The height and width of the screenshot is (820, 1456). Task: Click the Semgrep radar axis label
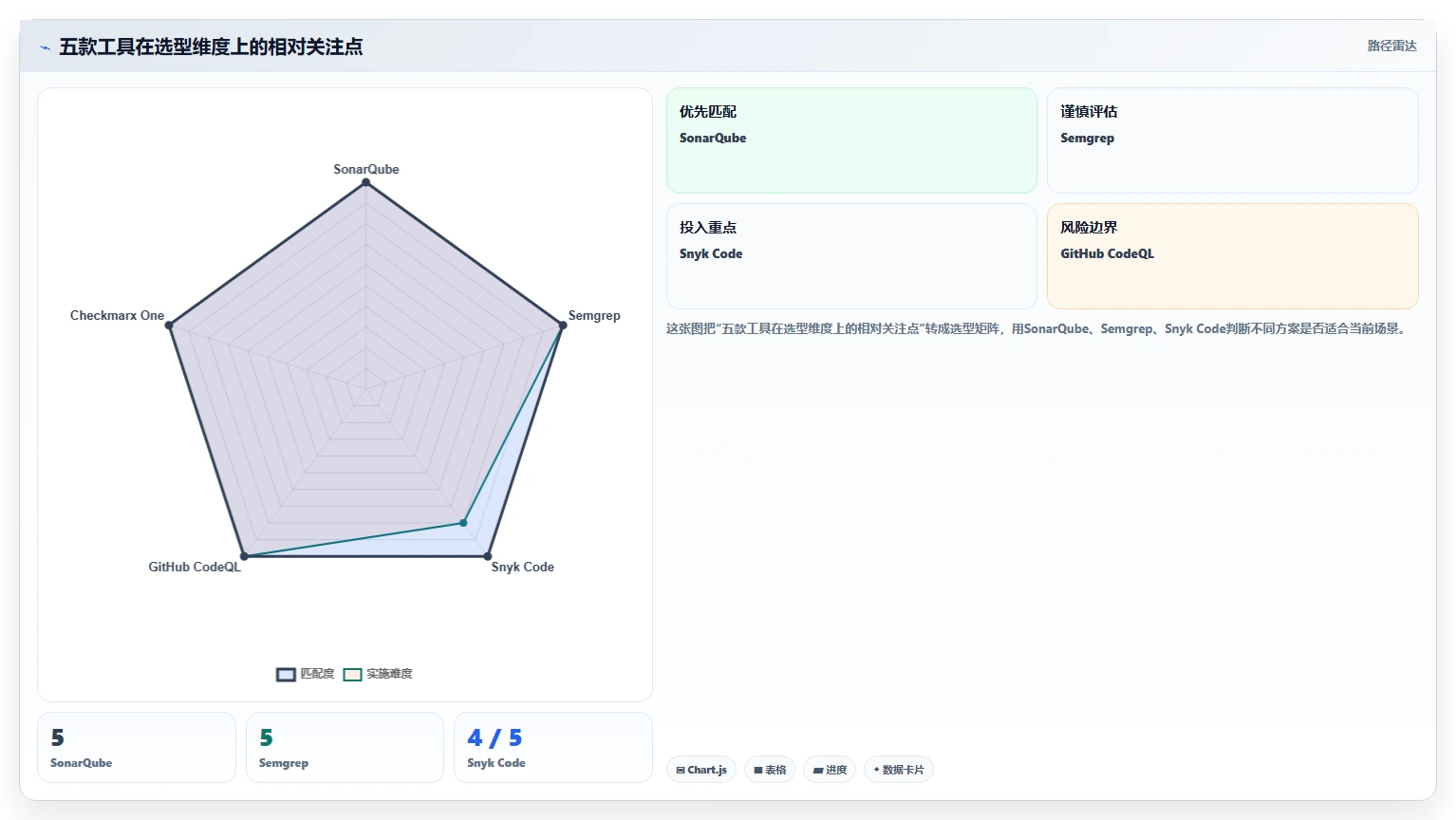tap(594, 315)
